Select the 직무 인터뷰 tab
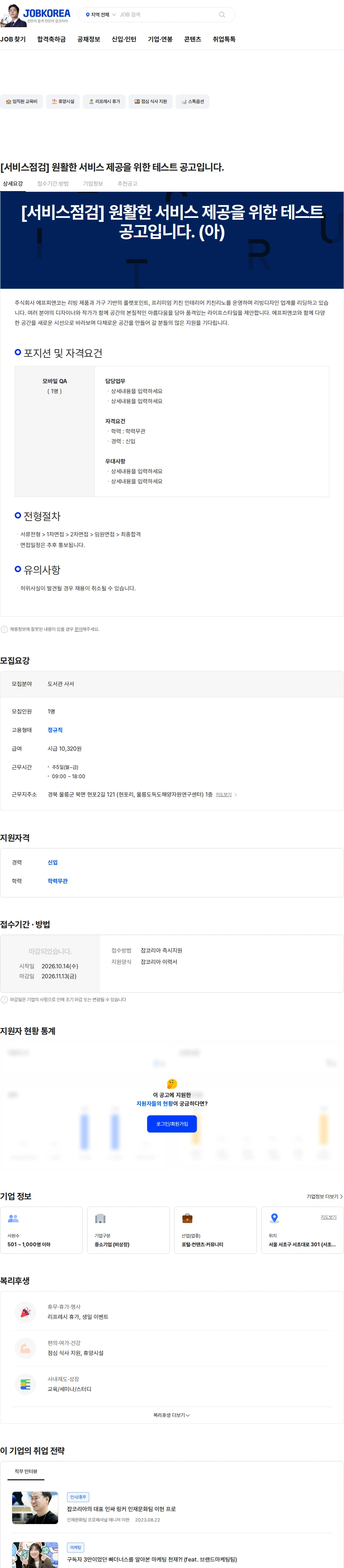 pyautogui.click(x=25, y=1471)
